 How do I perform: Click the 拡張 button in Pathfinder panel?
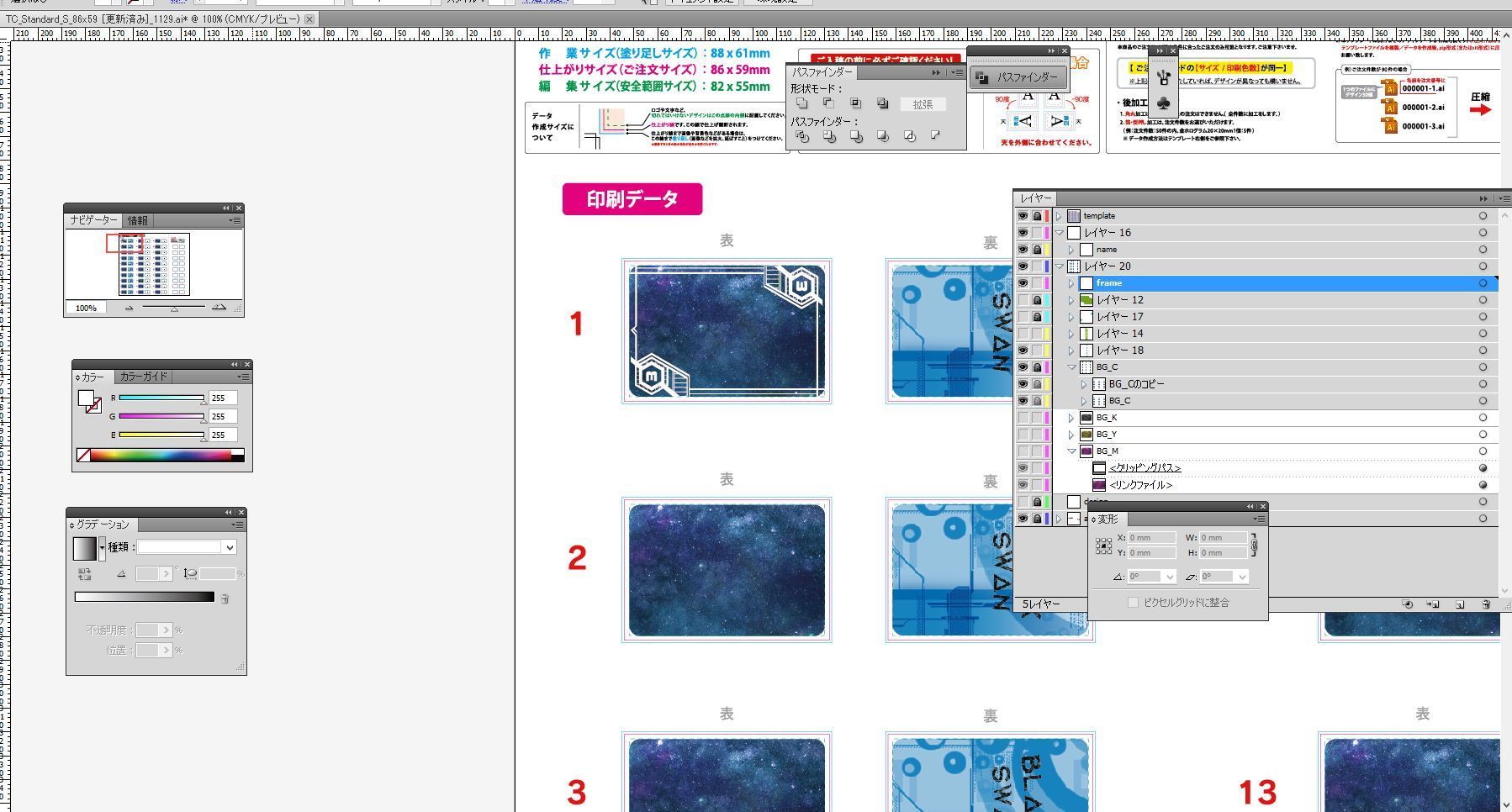point(923,104)
